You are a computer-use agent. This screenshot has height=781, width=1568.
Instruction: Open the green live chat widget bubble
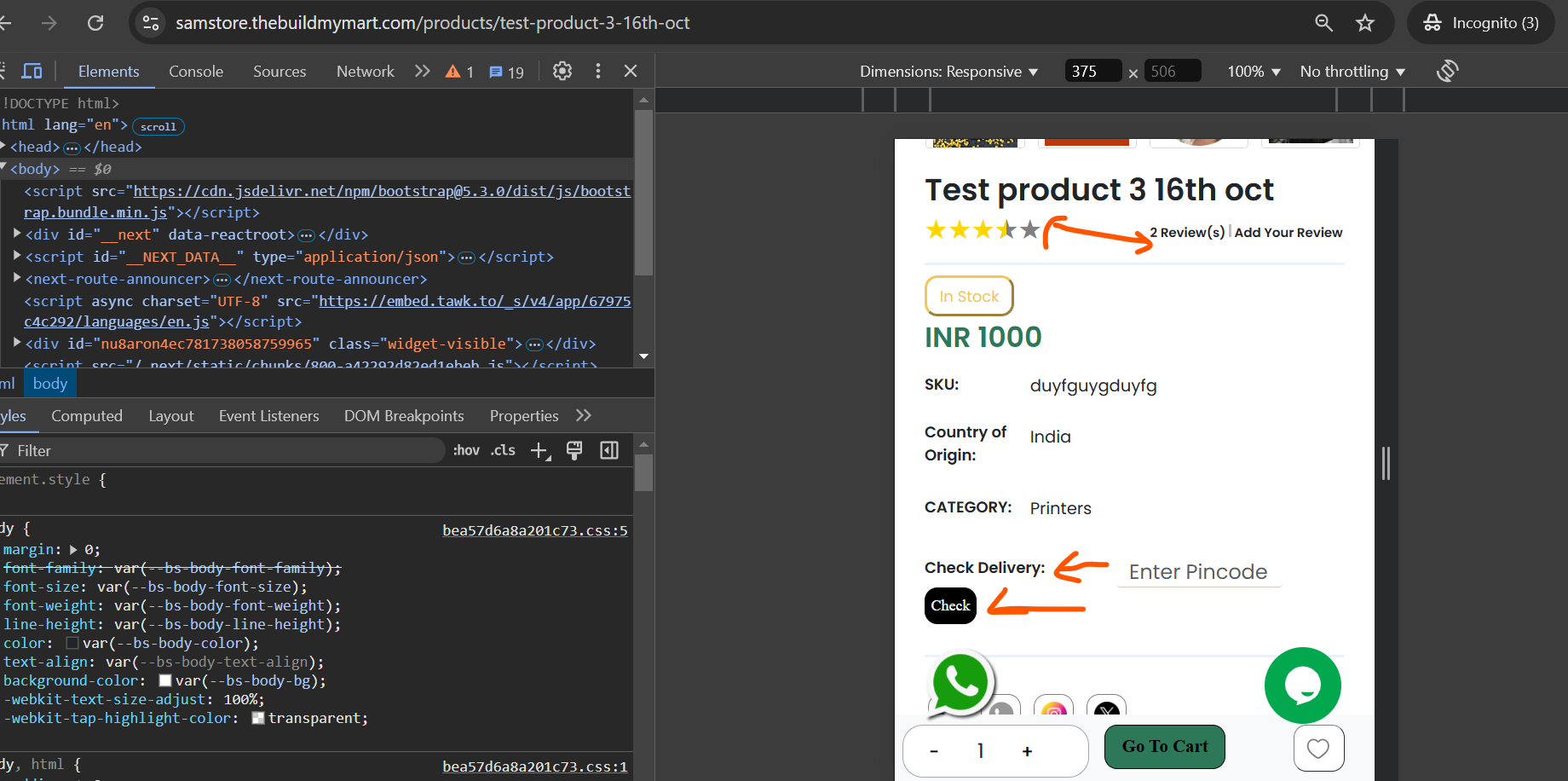coord(1303,686)
